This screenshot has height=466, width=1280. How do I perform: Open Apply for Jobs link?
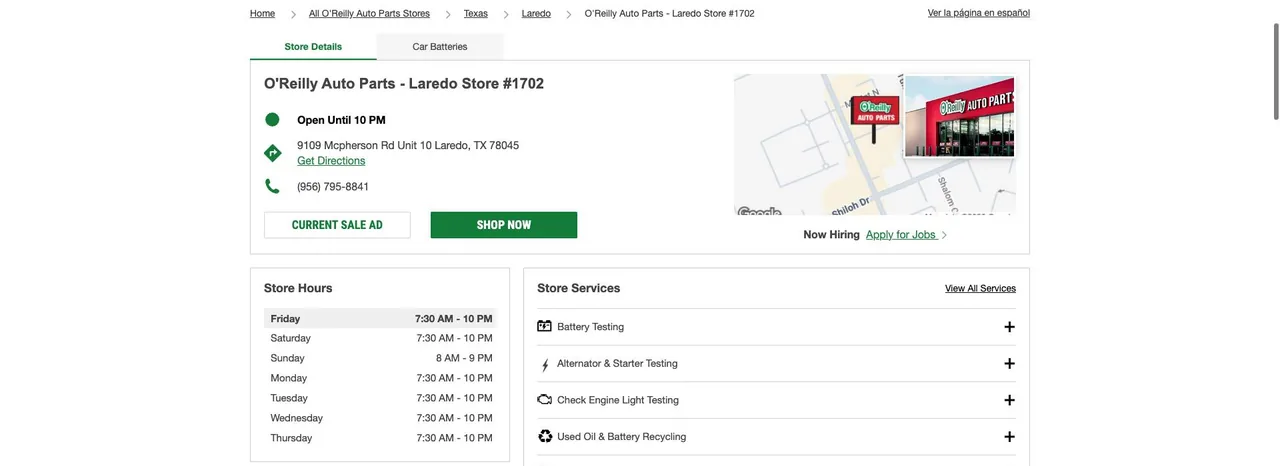tap(901, 235)
